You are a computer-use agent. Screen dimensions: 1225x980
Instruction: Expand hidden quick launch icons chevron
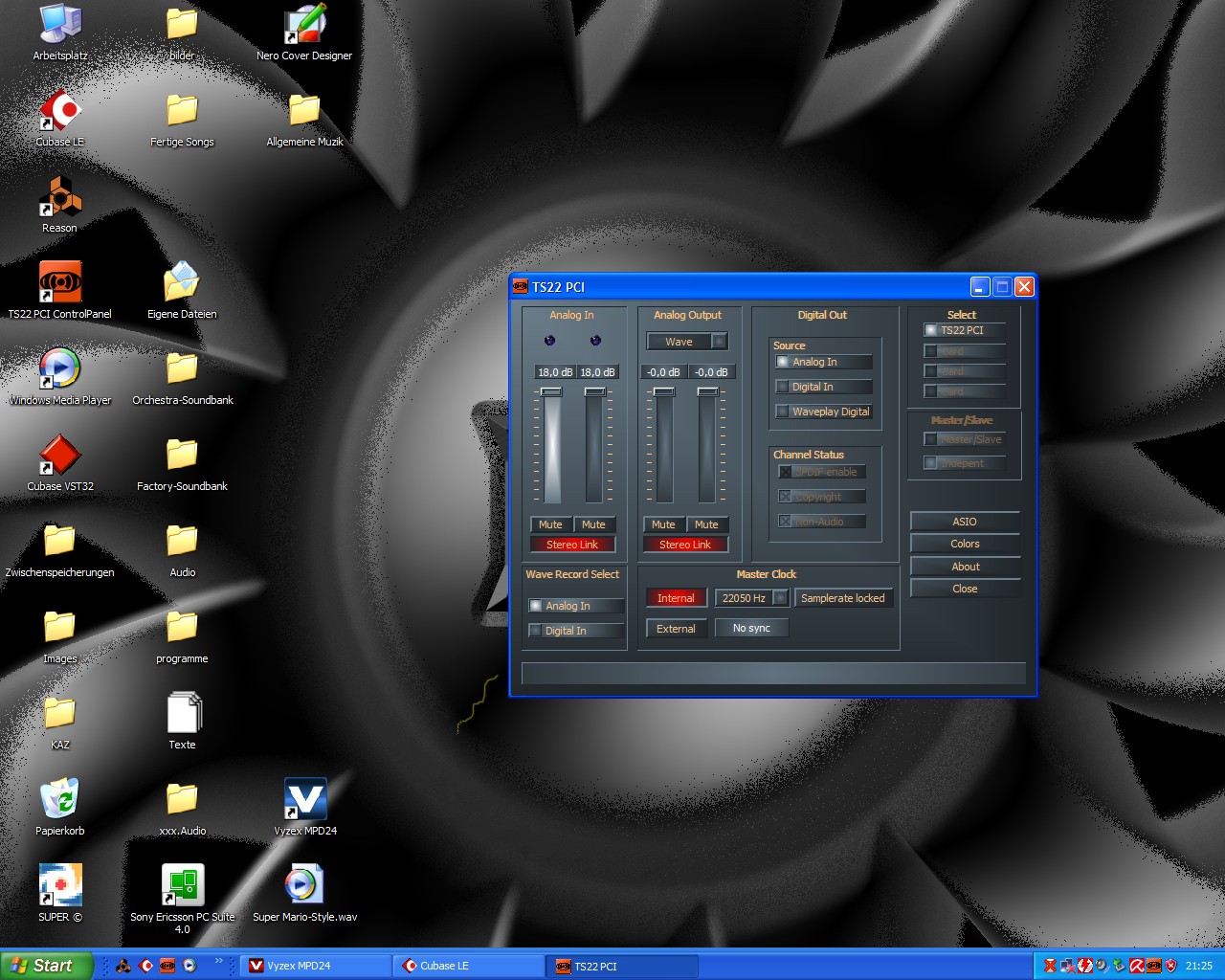point(218,961)
